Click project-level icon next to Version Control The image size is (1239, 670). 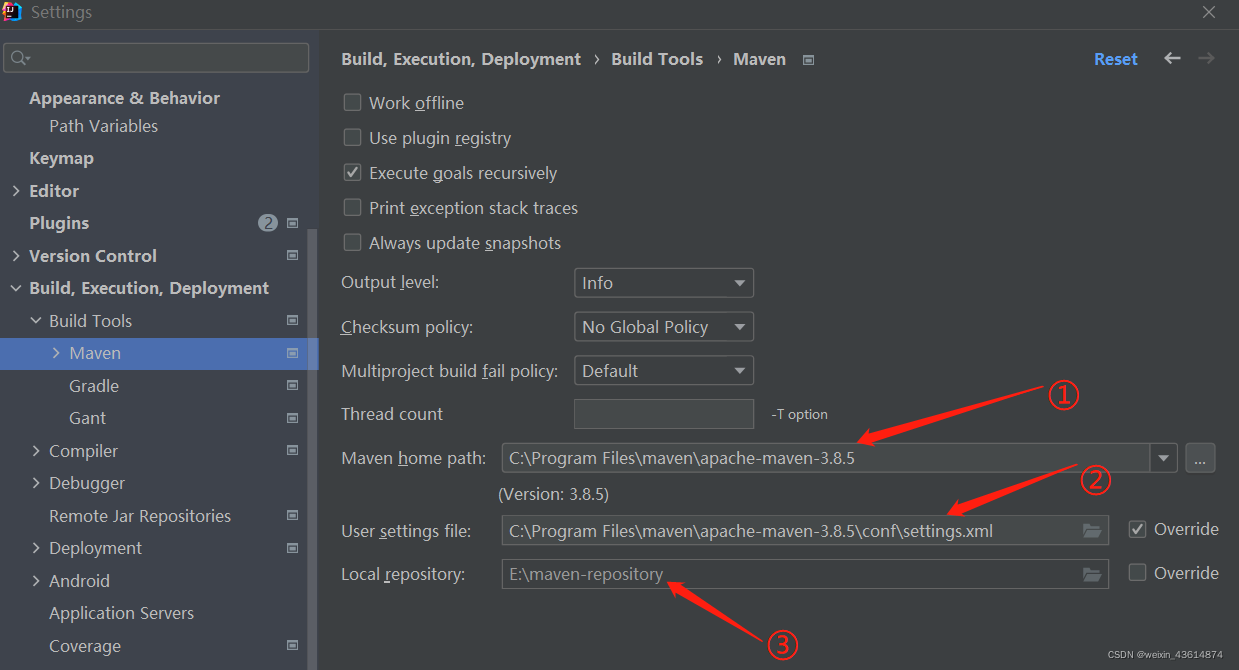point(293,256)
